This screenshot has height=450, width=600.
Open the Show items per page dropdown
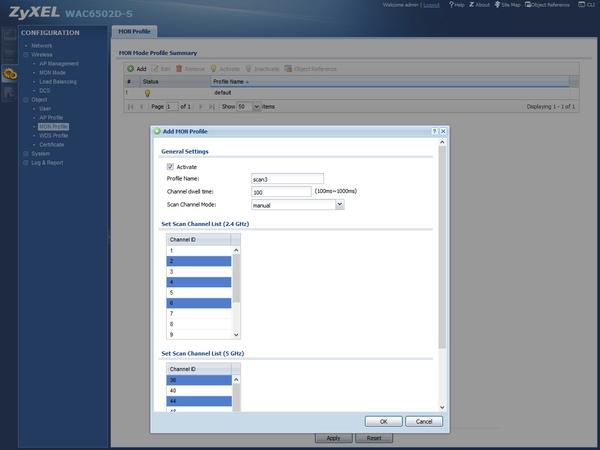[x=256, y=106]
